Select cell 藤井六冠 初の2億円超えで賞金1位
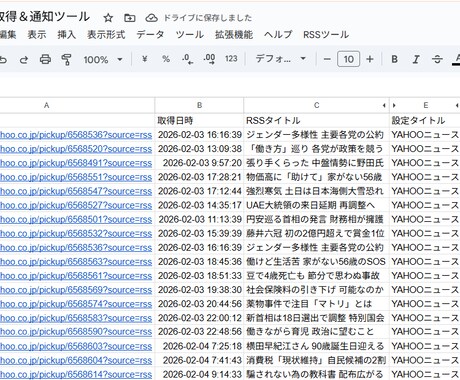 316,234
